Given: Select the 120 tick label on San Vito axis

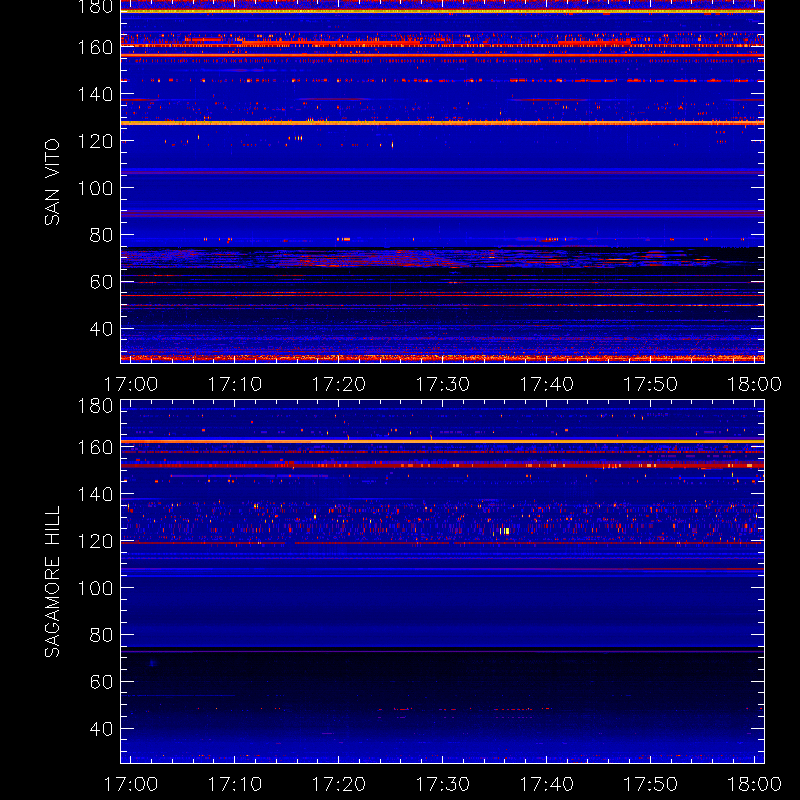Looking at the screenshot, I should [x=95, y=141].
